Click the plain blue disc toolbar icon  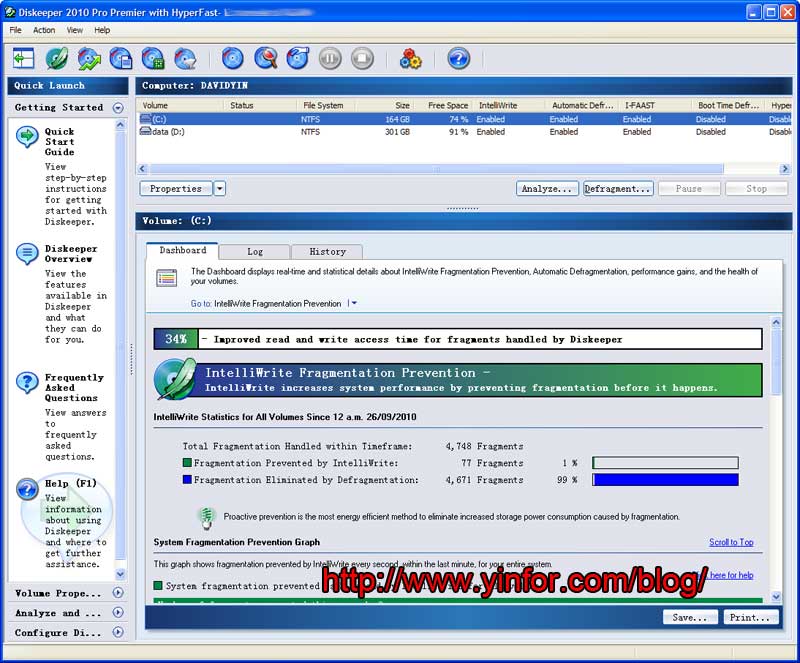(233, 59)
